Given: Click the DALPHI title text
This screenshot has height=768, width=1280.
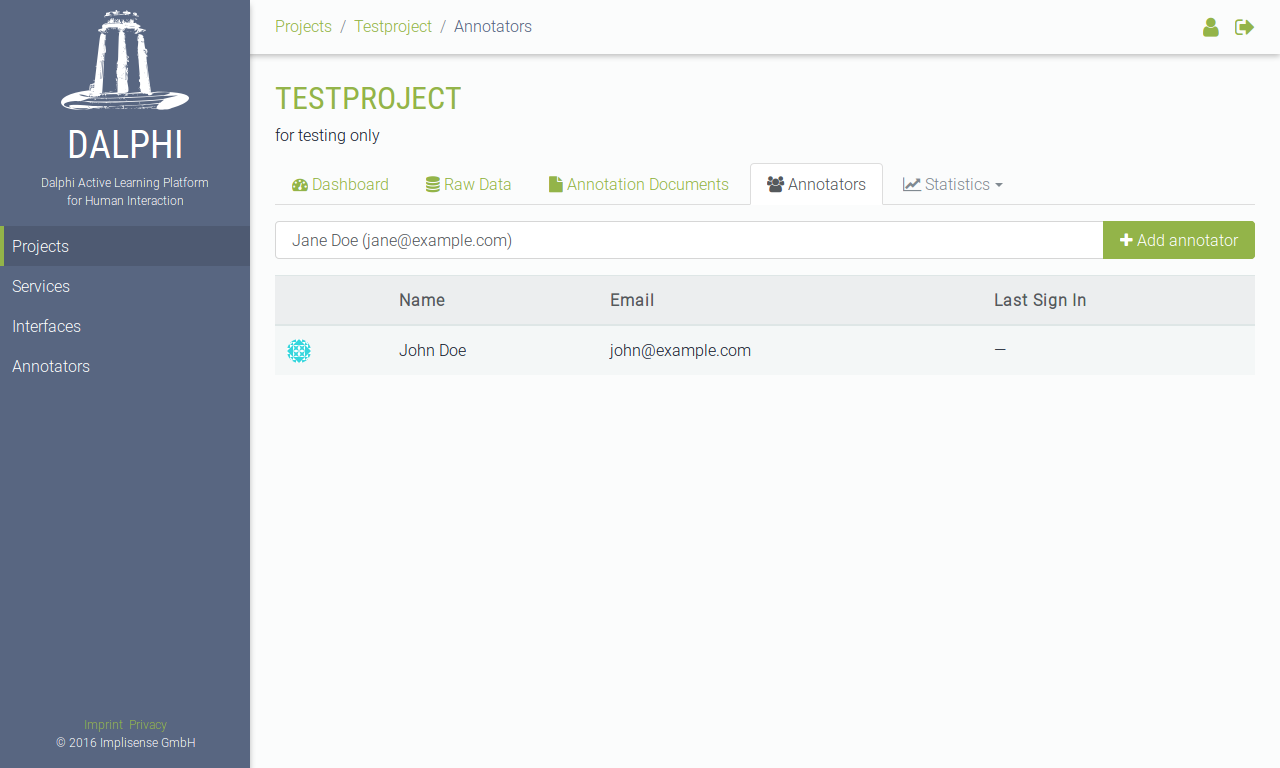Looking at the screenshot, I should (125, 145).
